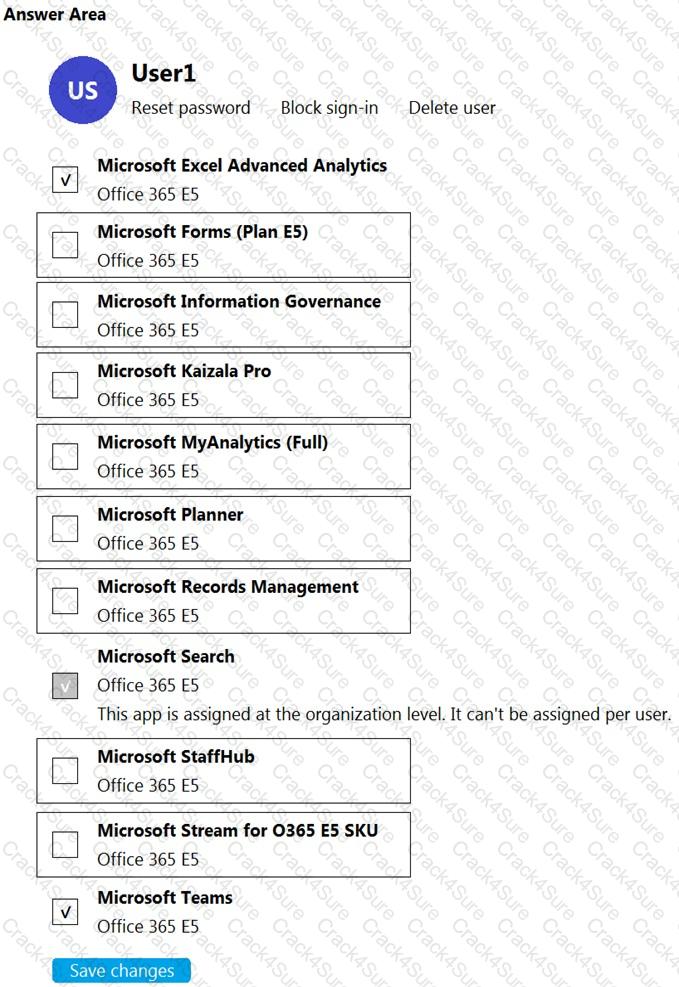
Task: Click the Delete user option
Action: [450, 107]
